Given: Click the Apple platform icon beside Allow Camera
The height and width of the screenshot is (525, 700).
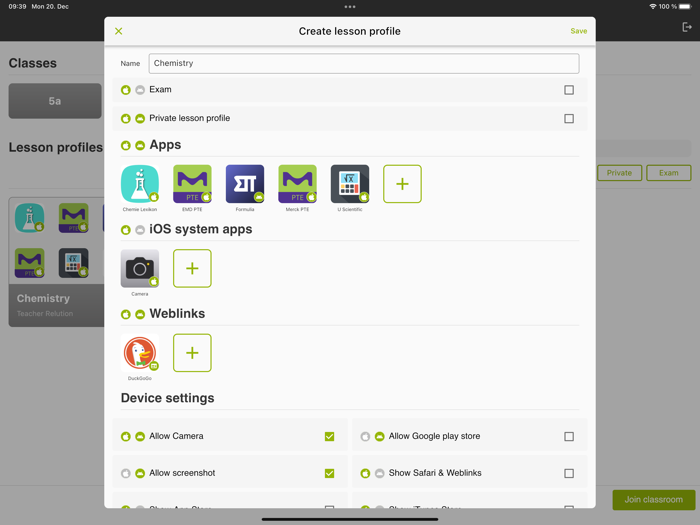Looking at the screenshot, I should 126,436.
